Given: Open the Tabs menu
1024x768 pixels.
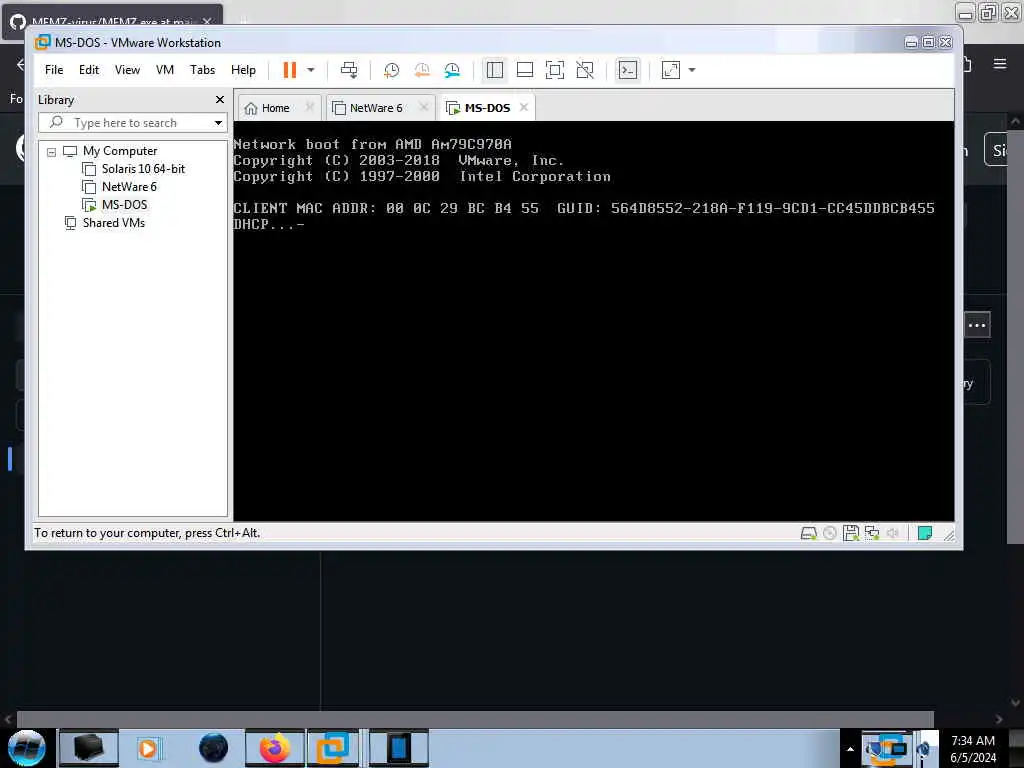Looking at the screenshot, I should click(202, 70).
